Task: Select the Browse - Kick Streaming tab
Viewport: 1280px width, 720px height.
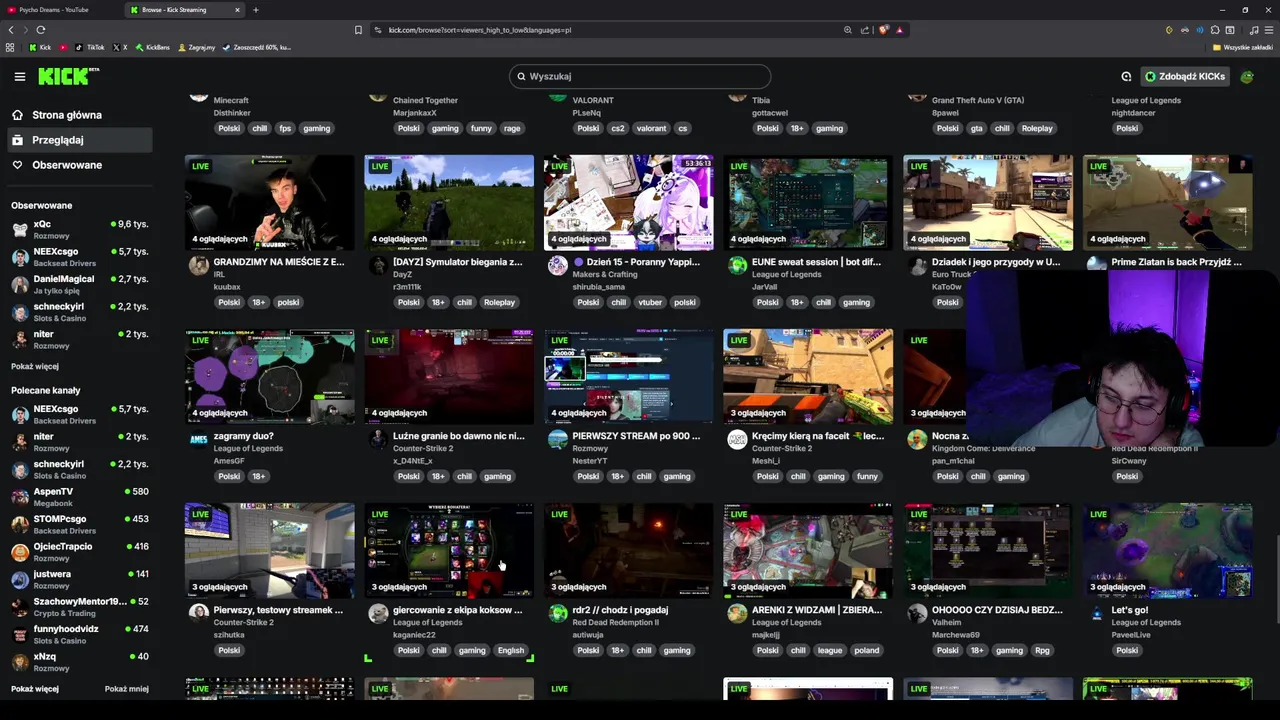Action: (185, 10)
